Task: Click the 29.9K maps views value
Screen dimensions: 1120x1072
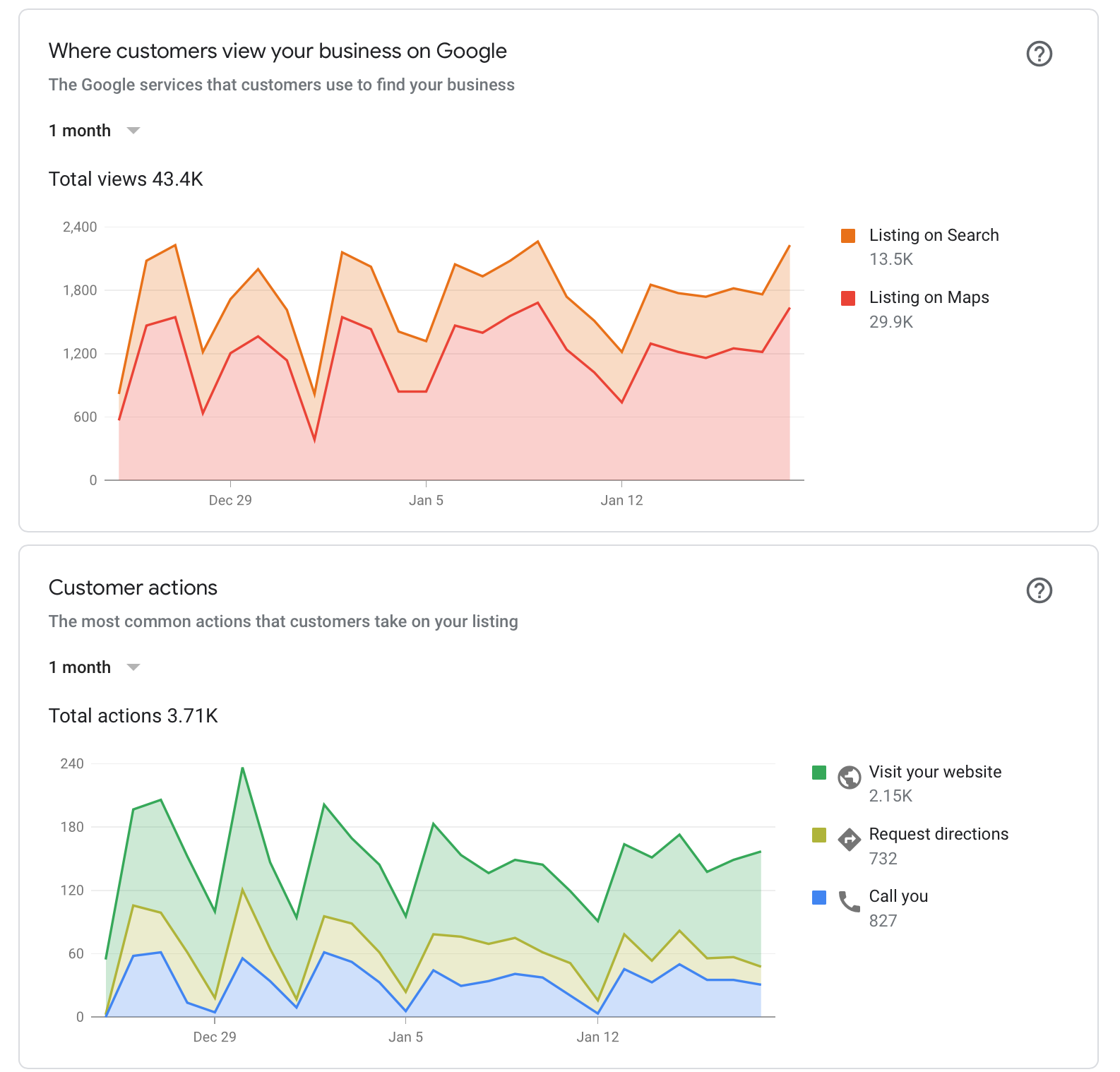Action: click(891, 322)
